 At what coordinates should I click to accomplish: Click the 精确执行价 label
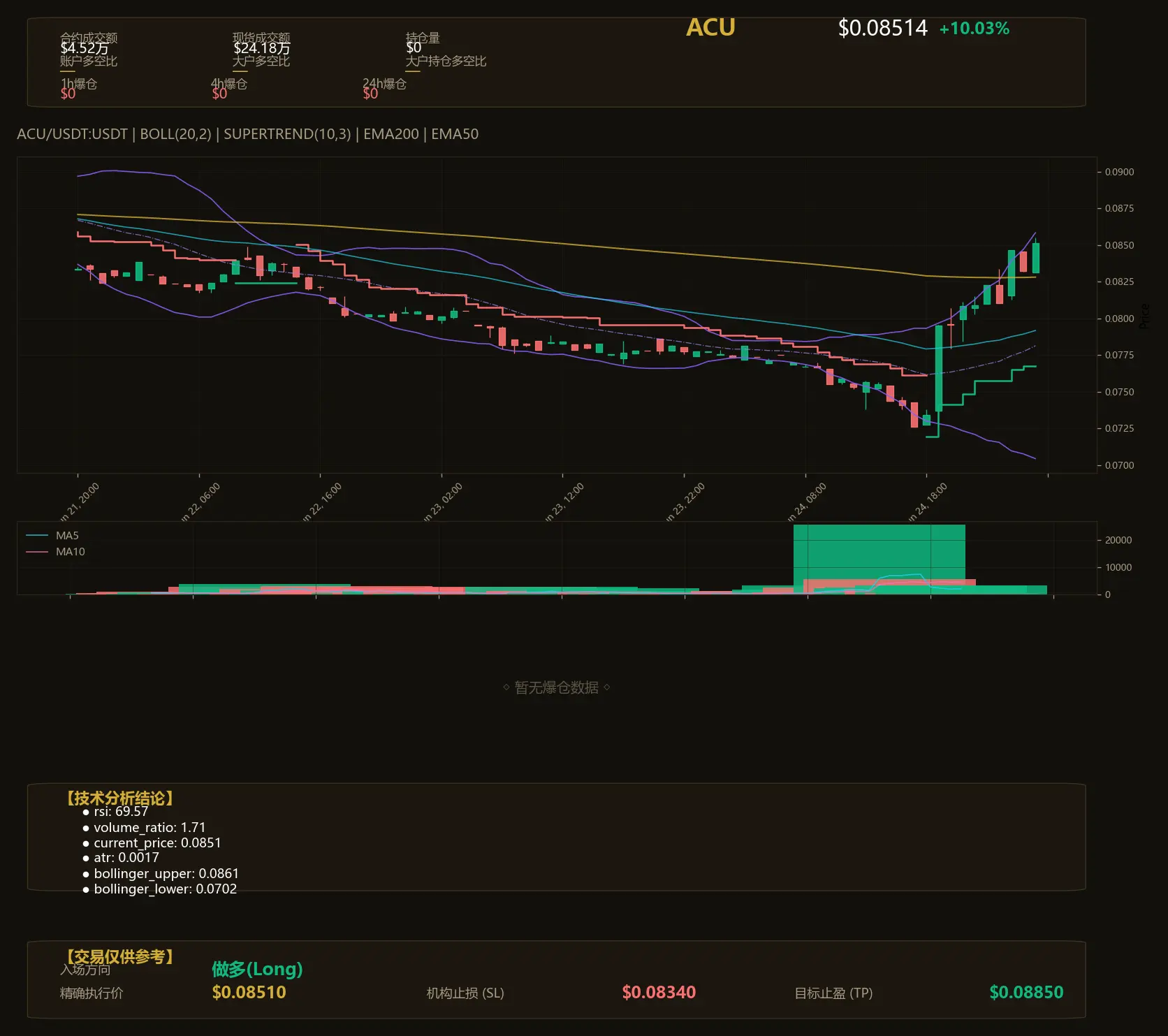click(92, 993)
